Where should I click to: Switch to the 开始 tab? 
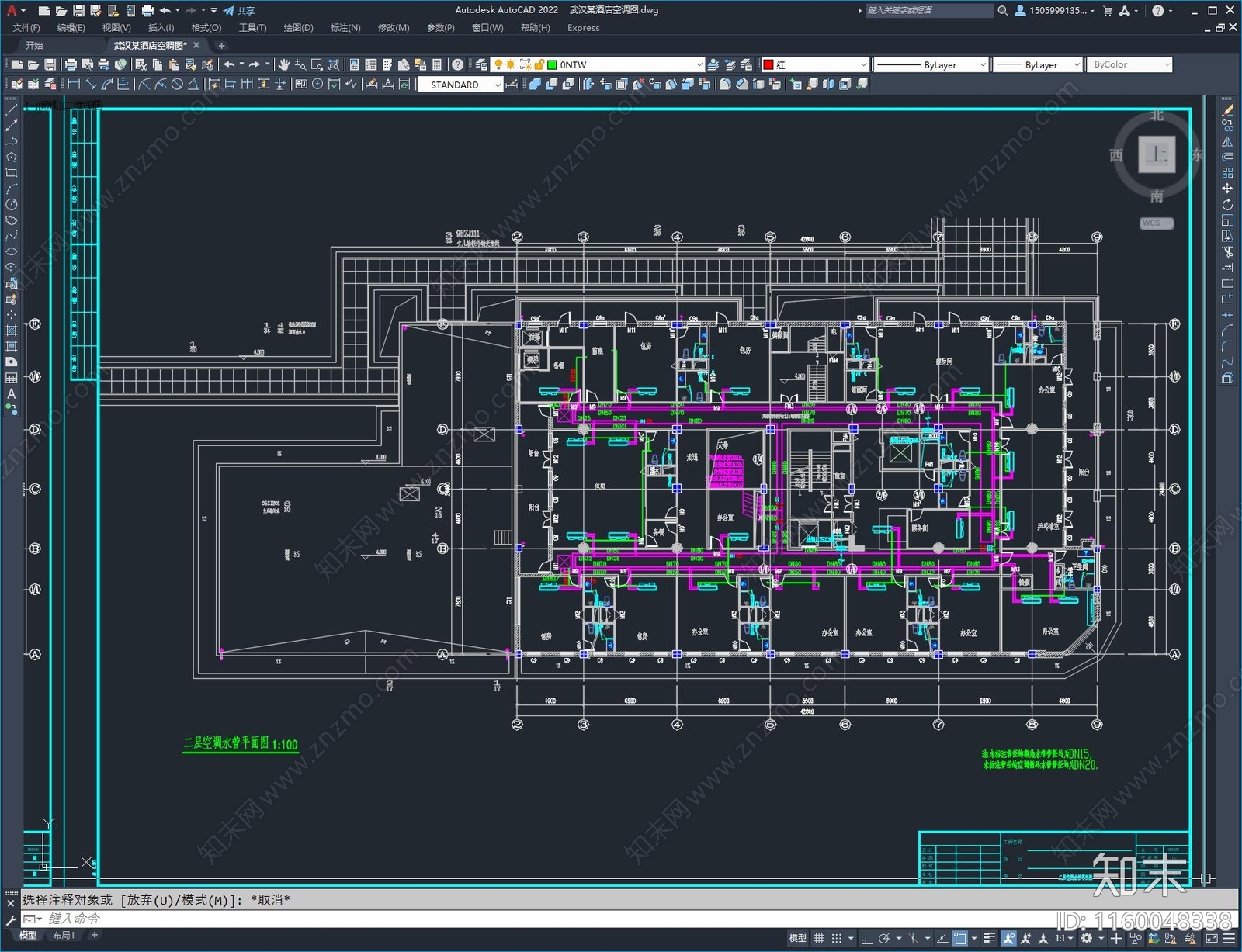click(34, 45)
